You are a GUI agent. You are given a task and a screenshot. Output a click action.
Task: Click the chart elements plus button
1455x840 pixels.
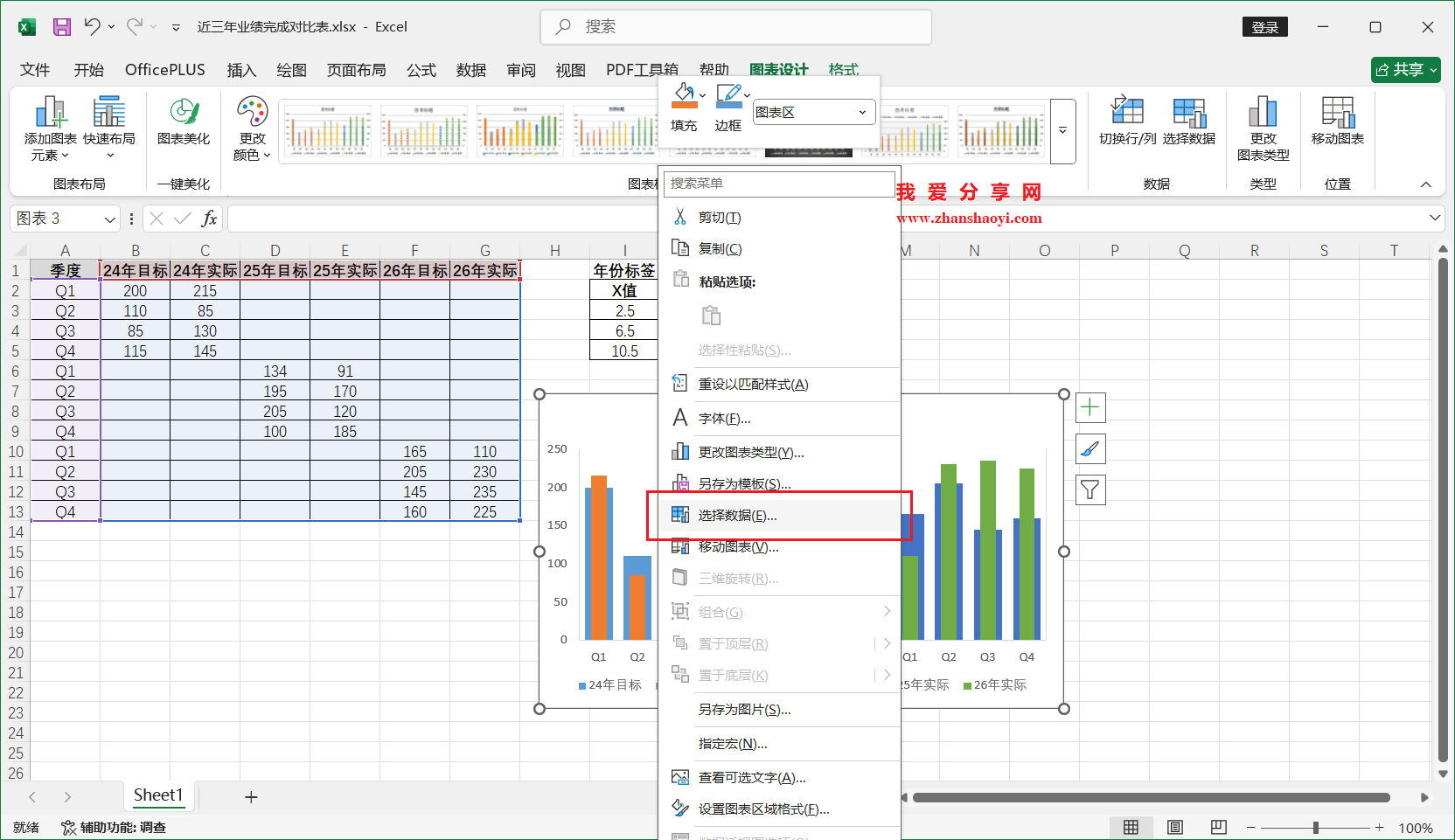click(1090, 407)
